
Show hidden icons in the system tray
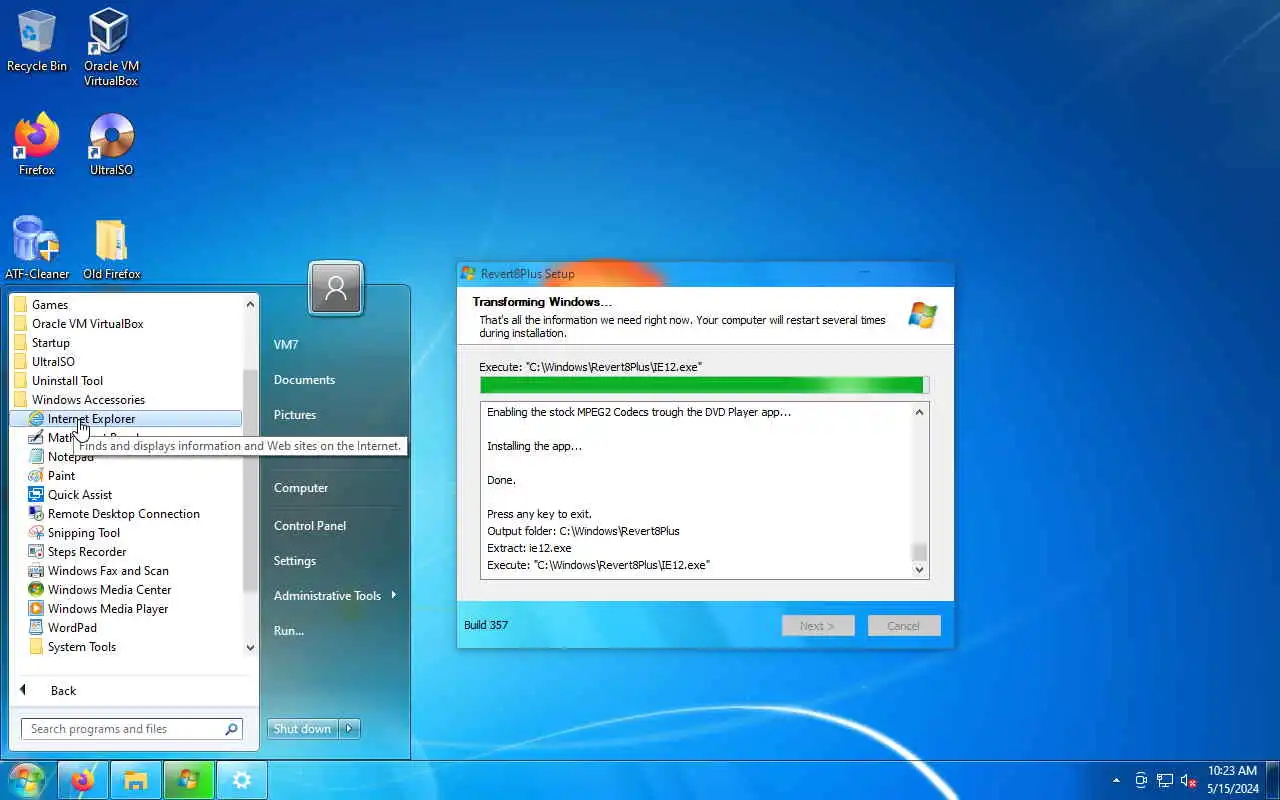click(x=1116, y=780)
